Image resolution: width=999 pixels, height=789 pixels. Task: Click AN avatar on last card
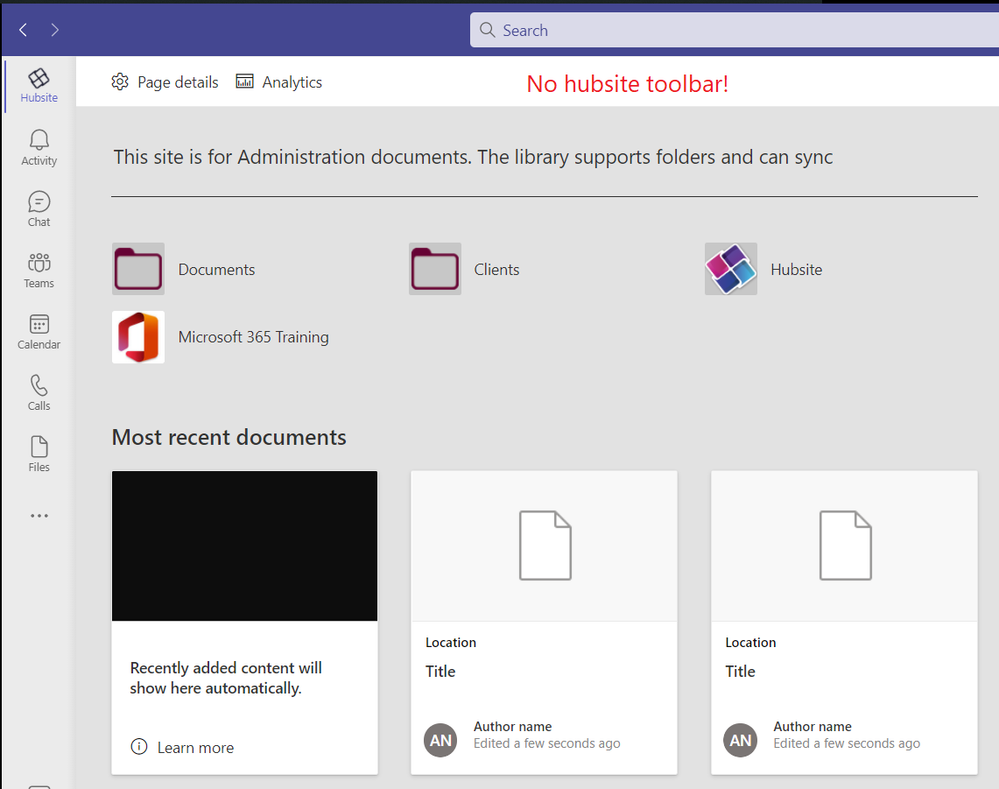click(740, 740)
